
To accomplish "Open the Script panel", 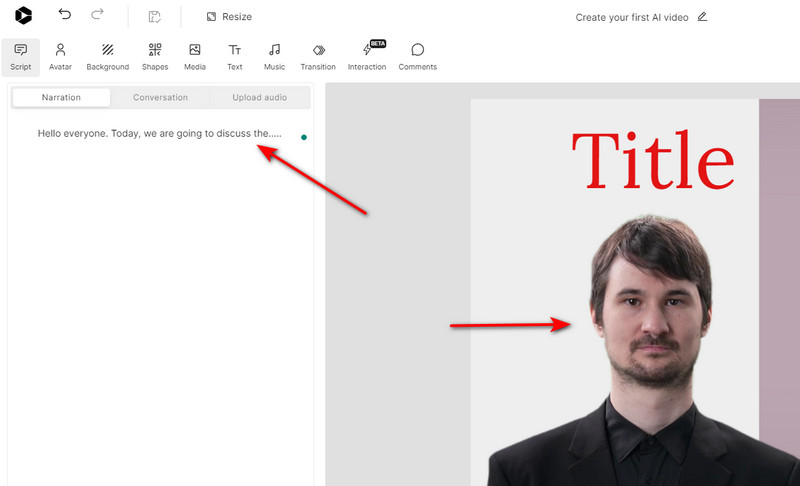I will click(x=21, y=57).
